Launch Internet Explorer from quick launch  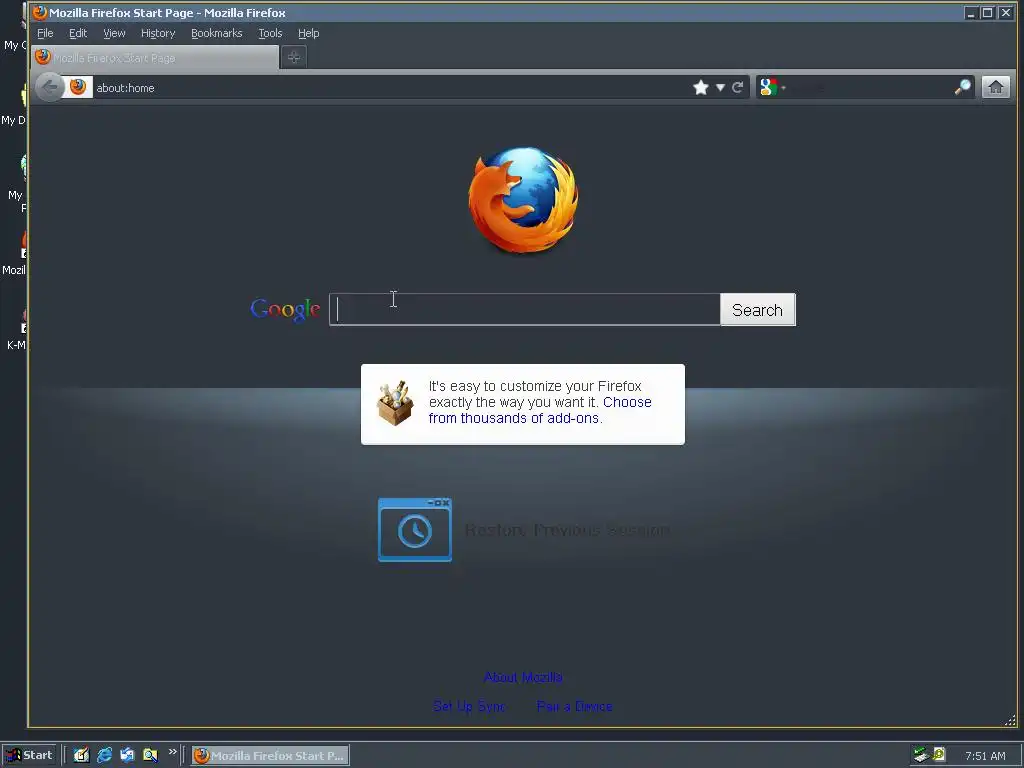(x=104, y=755)
